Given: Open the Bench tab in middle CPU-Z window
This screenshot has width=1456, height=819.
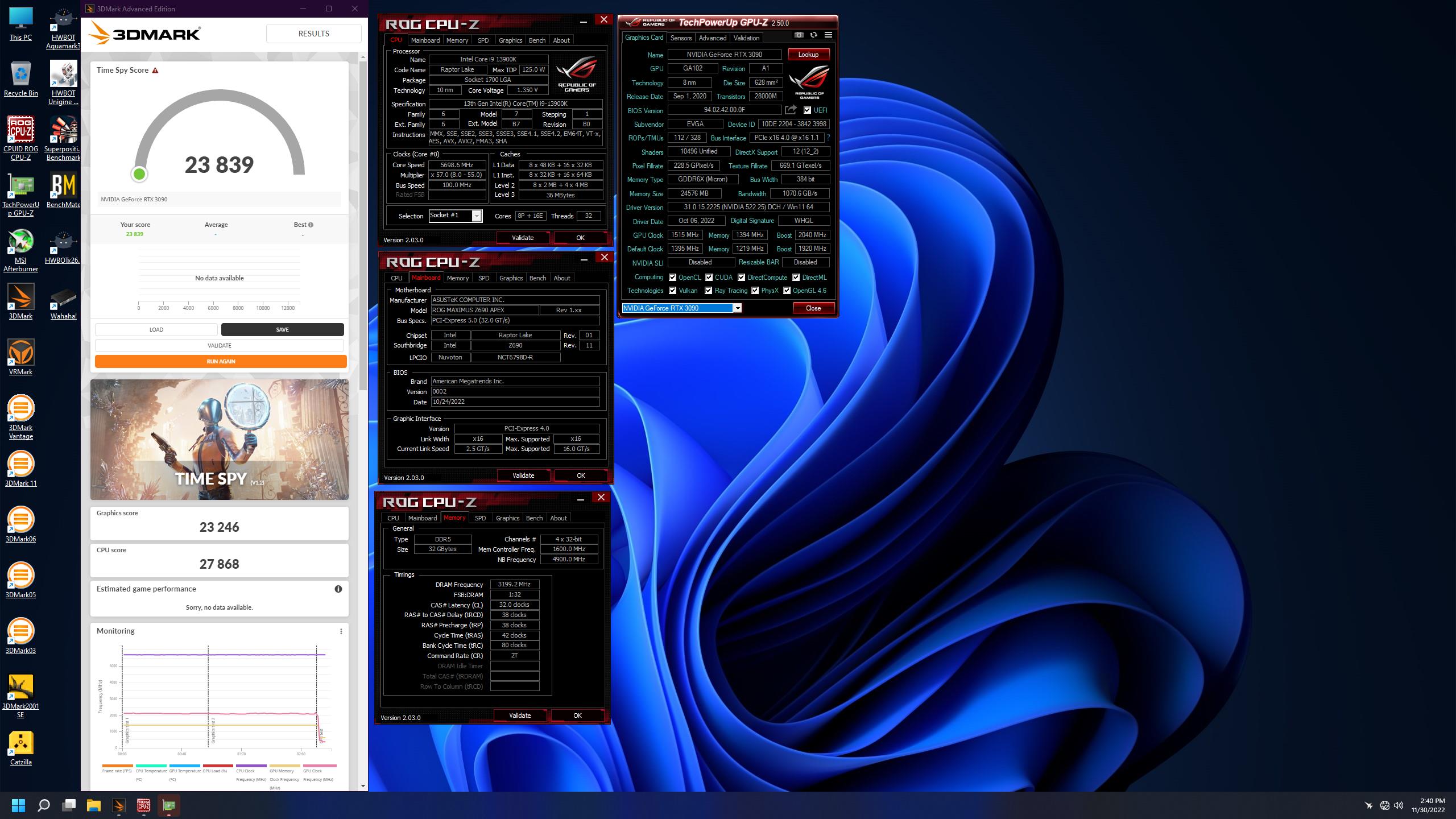Looking at the screenshot, I should coord(537,278).
